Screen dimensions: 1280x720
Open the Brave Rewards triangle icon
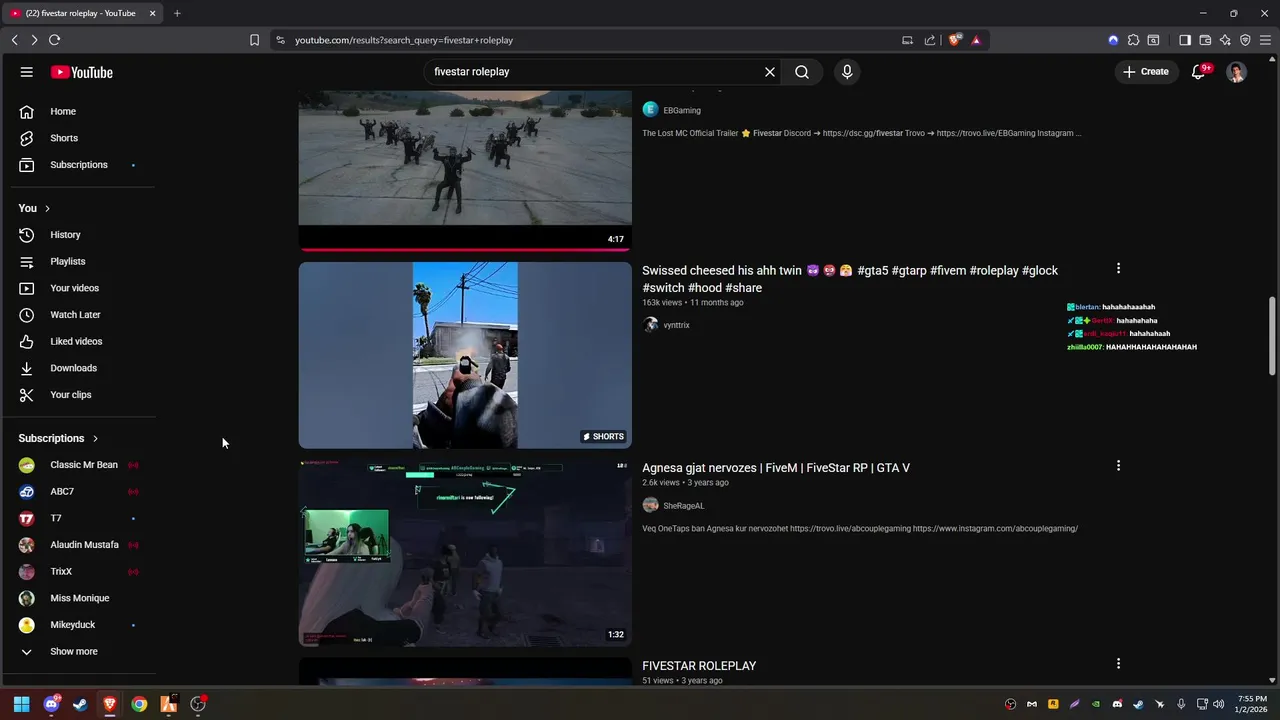click(x=976, y=40)
